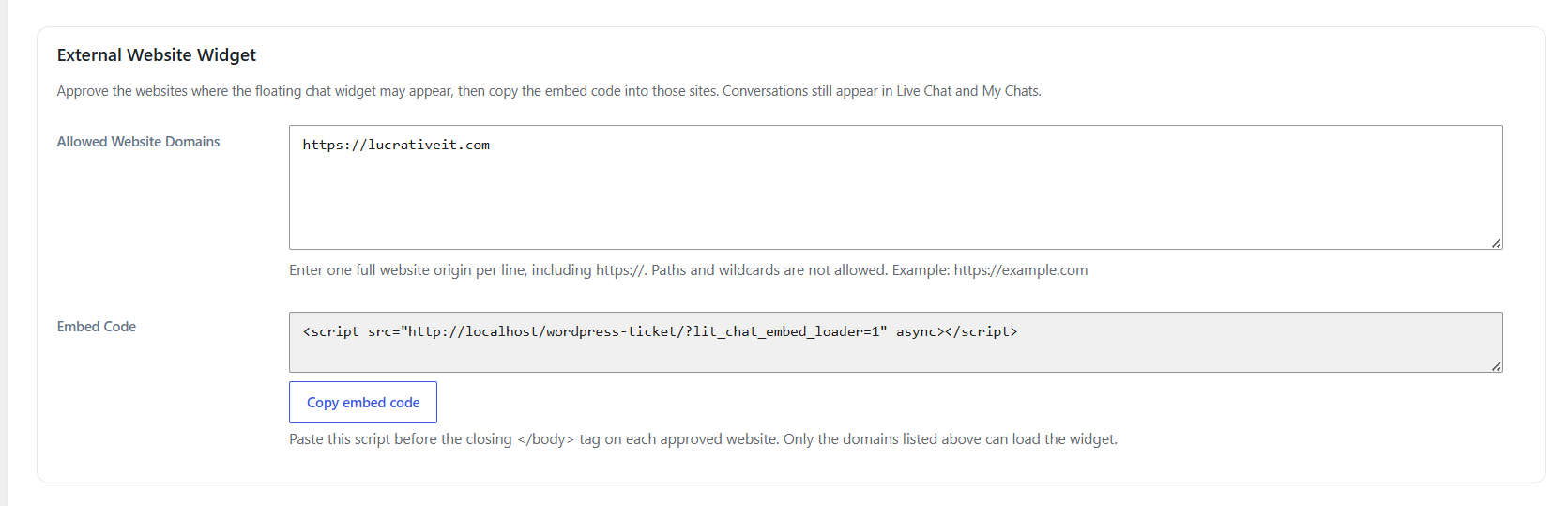Grab the Allowed Website Domains textarea resize handle
This screenshot has width=1568, height=506.
[1496, 243]
